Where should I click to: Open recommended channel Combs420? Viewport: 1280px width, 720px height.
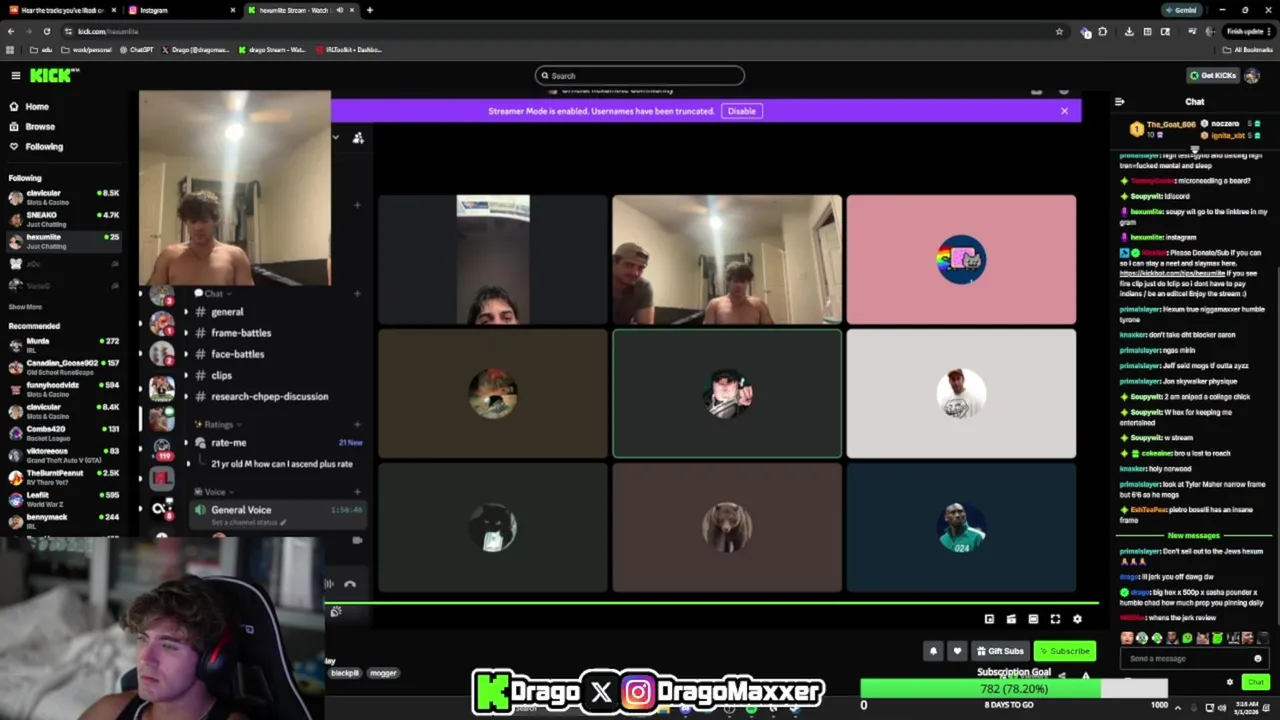pos(65,432)
